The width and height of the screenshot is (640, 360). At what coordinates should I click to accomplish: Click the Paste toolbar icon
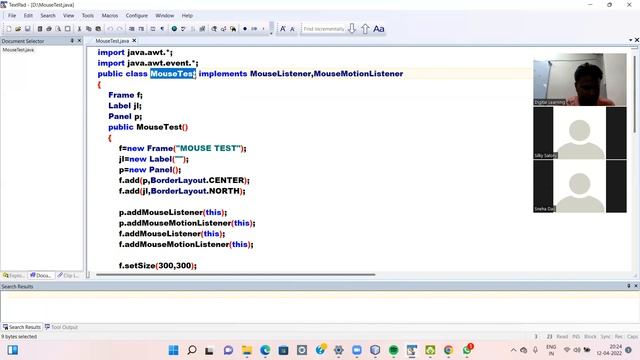coord(98,29)
